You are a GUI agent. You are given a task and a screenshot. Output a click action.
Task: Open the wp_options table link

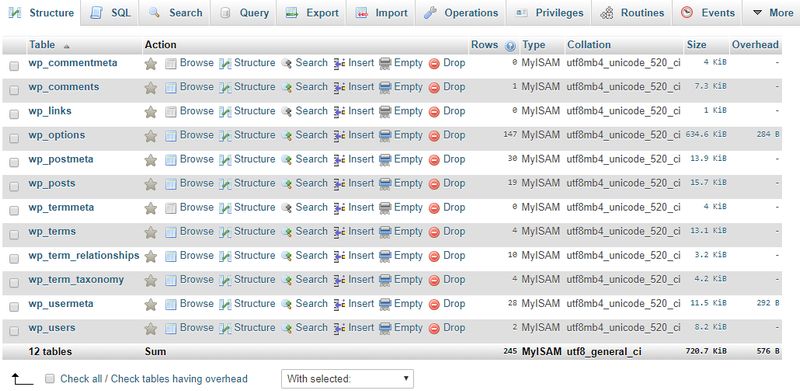tap(57, 135)
